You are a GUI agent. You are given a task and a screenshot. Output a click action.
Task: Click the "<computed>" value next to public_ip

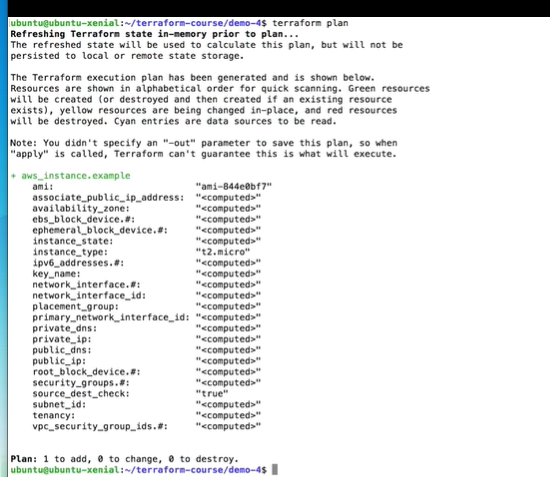click(x=228, y=361)
